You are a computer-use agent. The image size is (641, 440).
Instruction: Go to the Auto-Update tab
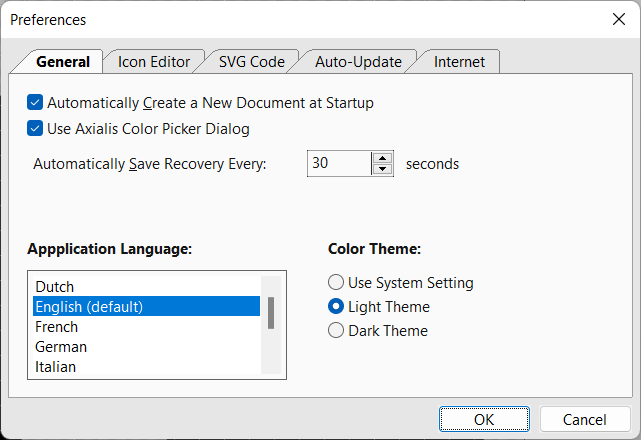(x=358, y=62)
